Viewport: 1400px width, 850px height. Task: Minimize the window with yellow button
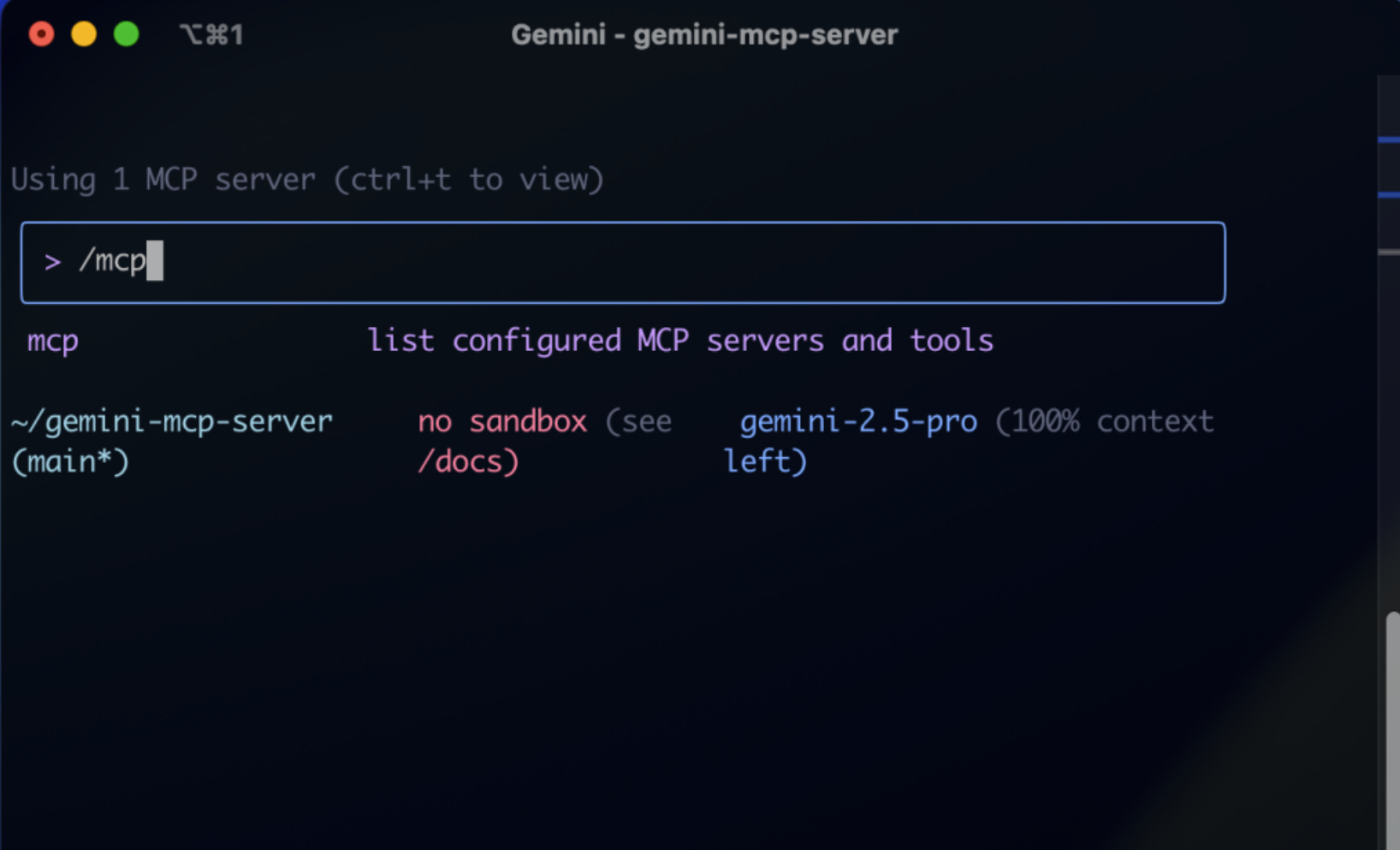(x=84, y=34)
